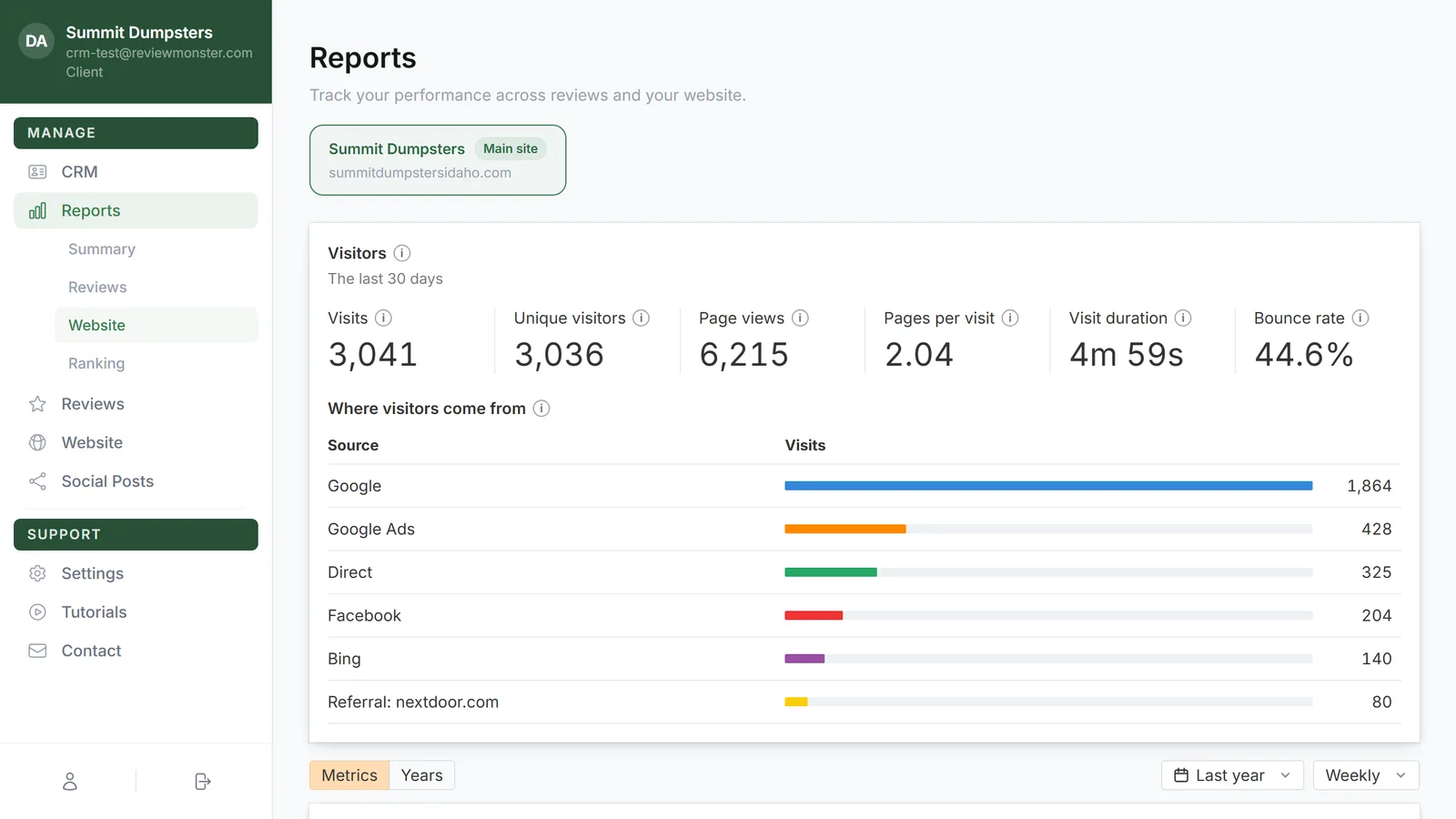Click the Reviews star icon
Screen dimensions: 1456x819
[x=37, y=404]
